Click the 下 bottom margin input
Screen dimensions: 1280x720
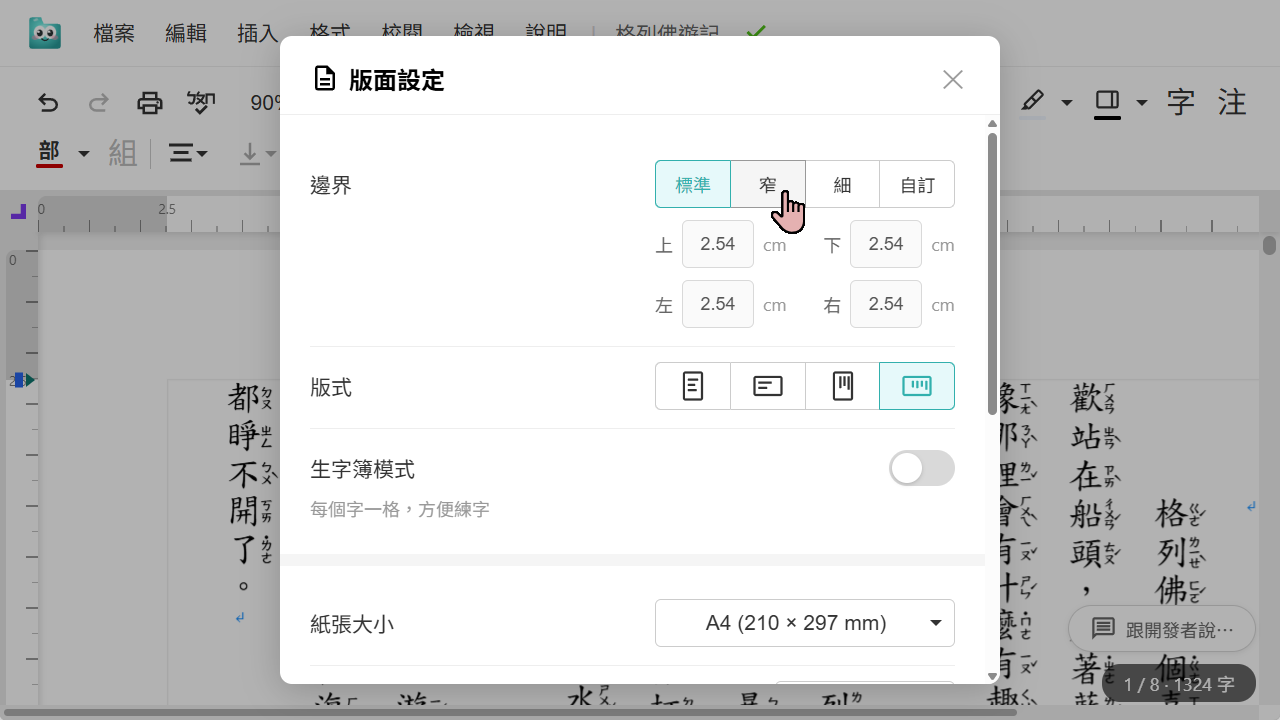[886, 244]
